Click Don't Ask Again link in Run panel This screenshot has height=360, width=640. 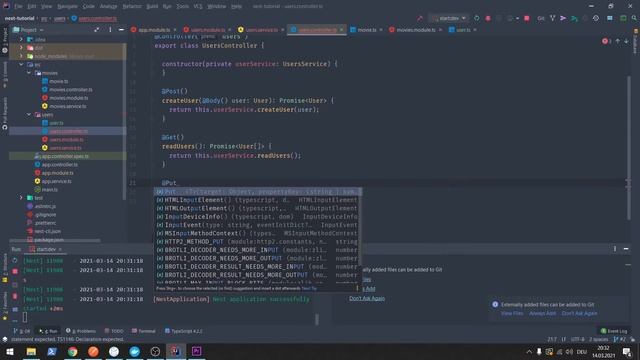point(367,298)
